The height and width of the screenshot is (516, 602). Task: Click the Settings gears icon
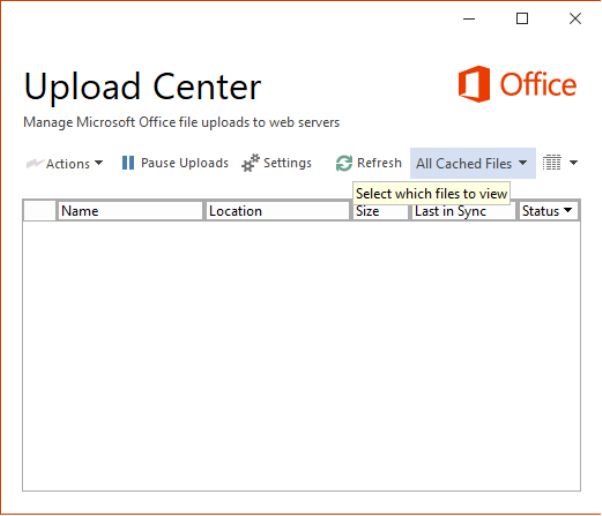(x=250, y=163)
